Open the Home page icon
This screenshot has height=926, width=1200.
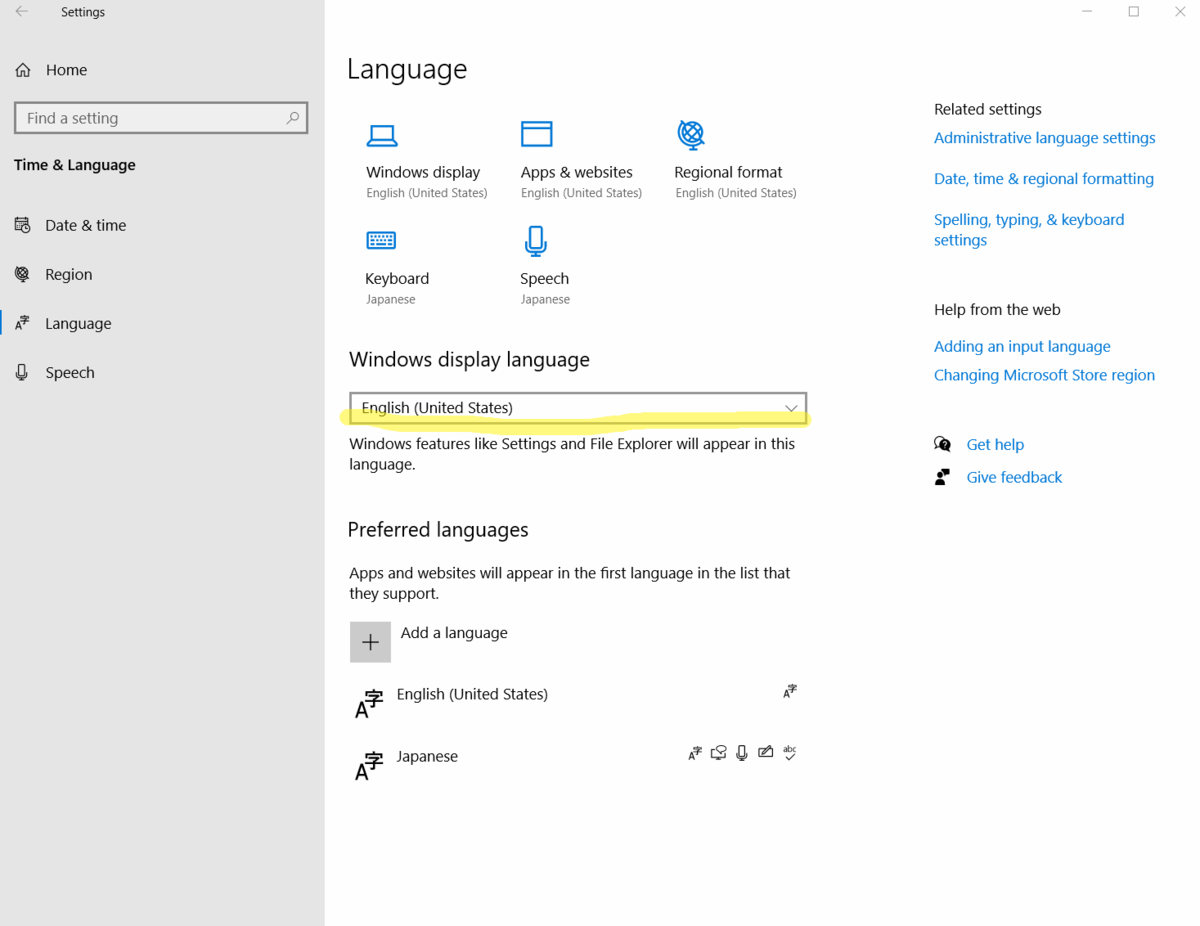[23, 70]
